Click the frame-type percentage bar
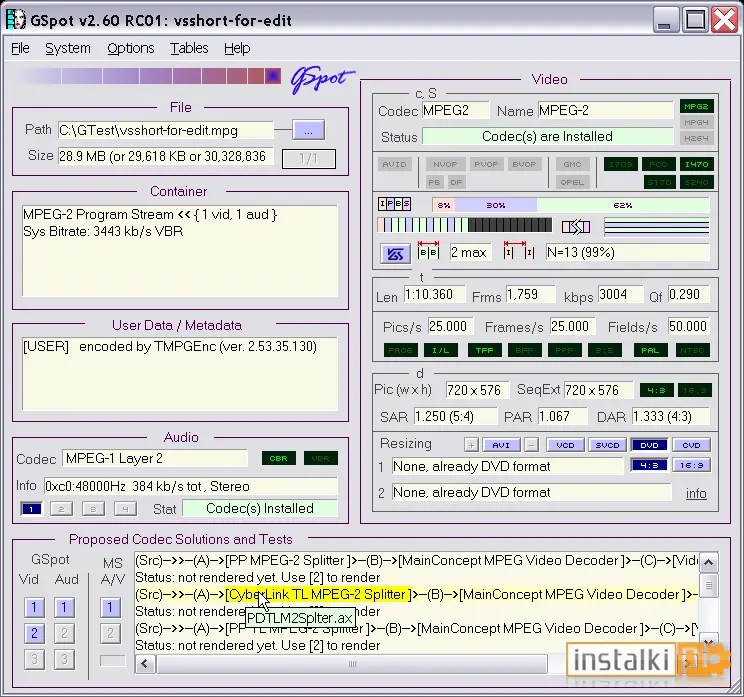Viewport: 744px width, 697px height. (x=571, y=205)
